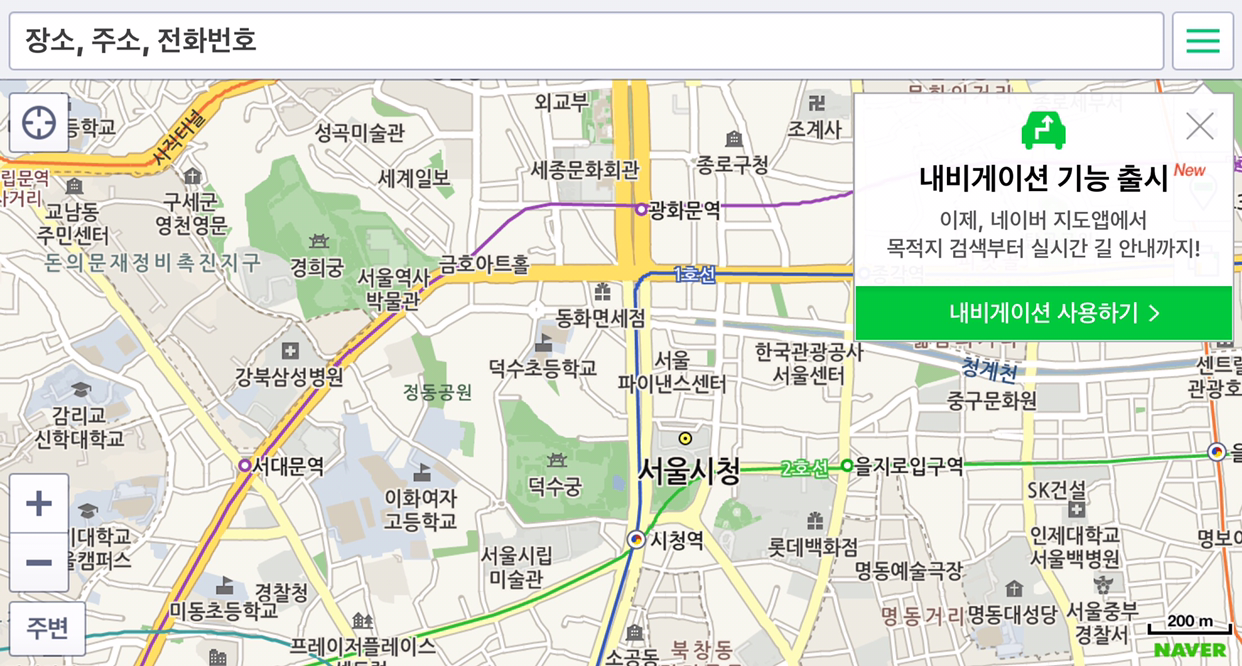Open 주변 nearby places button
The height and width of the screenshot is (666, 1242).
pyautogui.click(x=47, y=628)
